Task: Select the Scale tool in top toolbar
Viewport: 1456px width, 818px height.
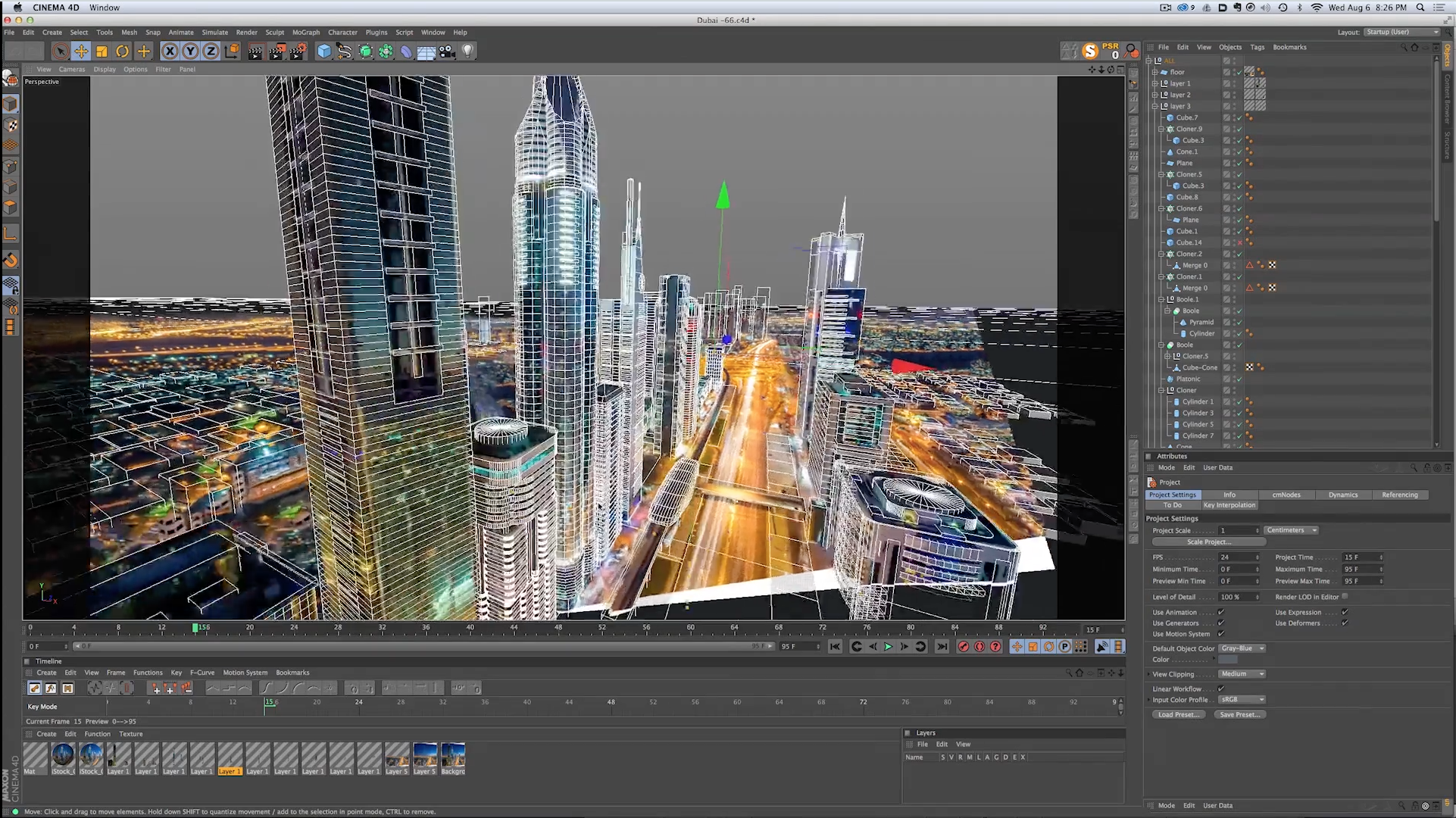Action: (102, 52)
